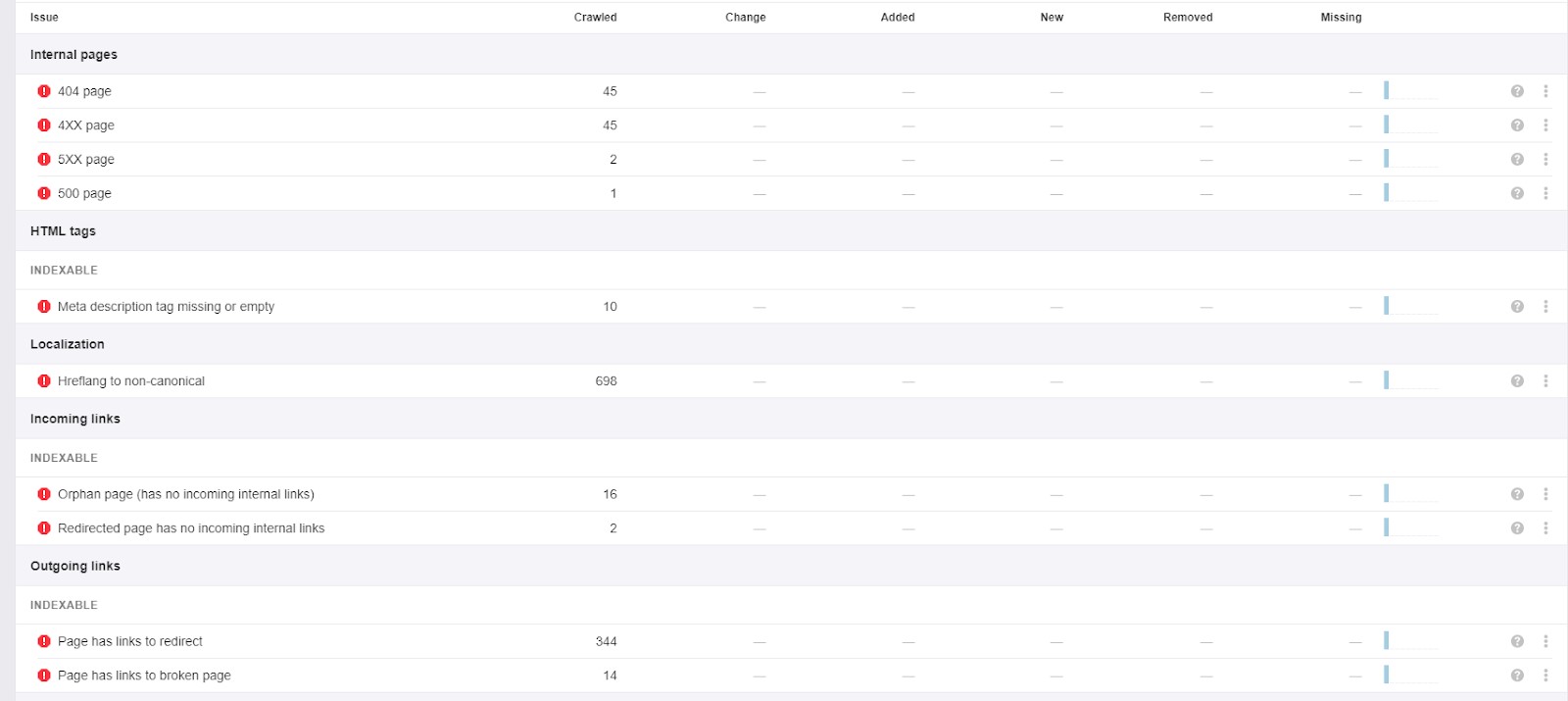This screenshot has width=1568, height=701.
Task: Collapse the Outgoing links section header
Action: pos(75,567)
